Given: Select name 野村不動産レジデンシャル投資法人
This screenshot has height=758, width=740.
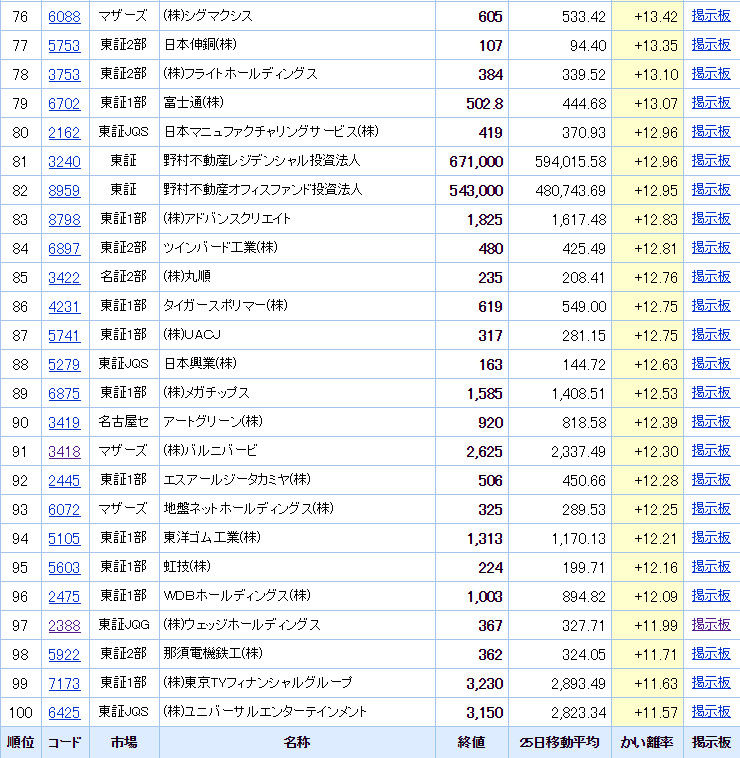Looking at the screenshot, I should click(262, 161).
